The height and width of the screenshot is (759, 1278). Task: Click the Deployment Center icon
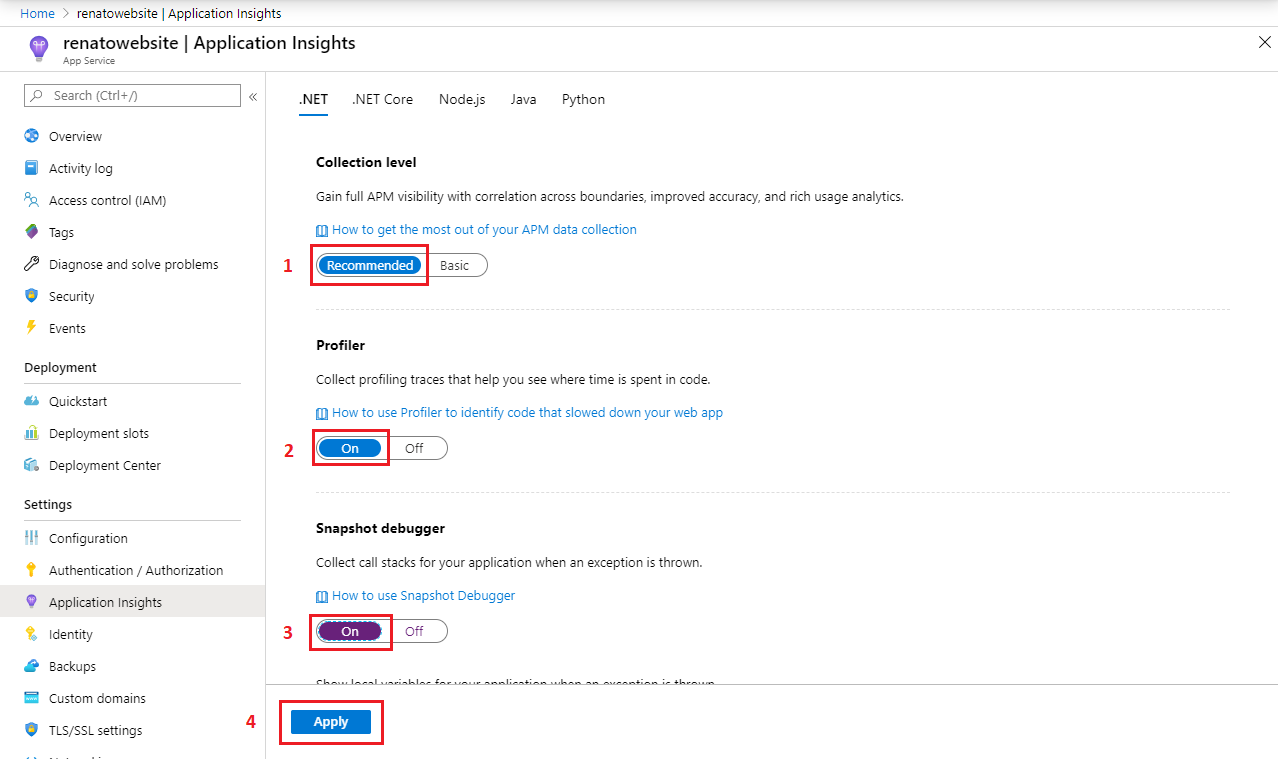click(x=31, y=465)
